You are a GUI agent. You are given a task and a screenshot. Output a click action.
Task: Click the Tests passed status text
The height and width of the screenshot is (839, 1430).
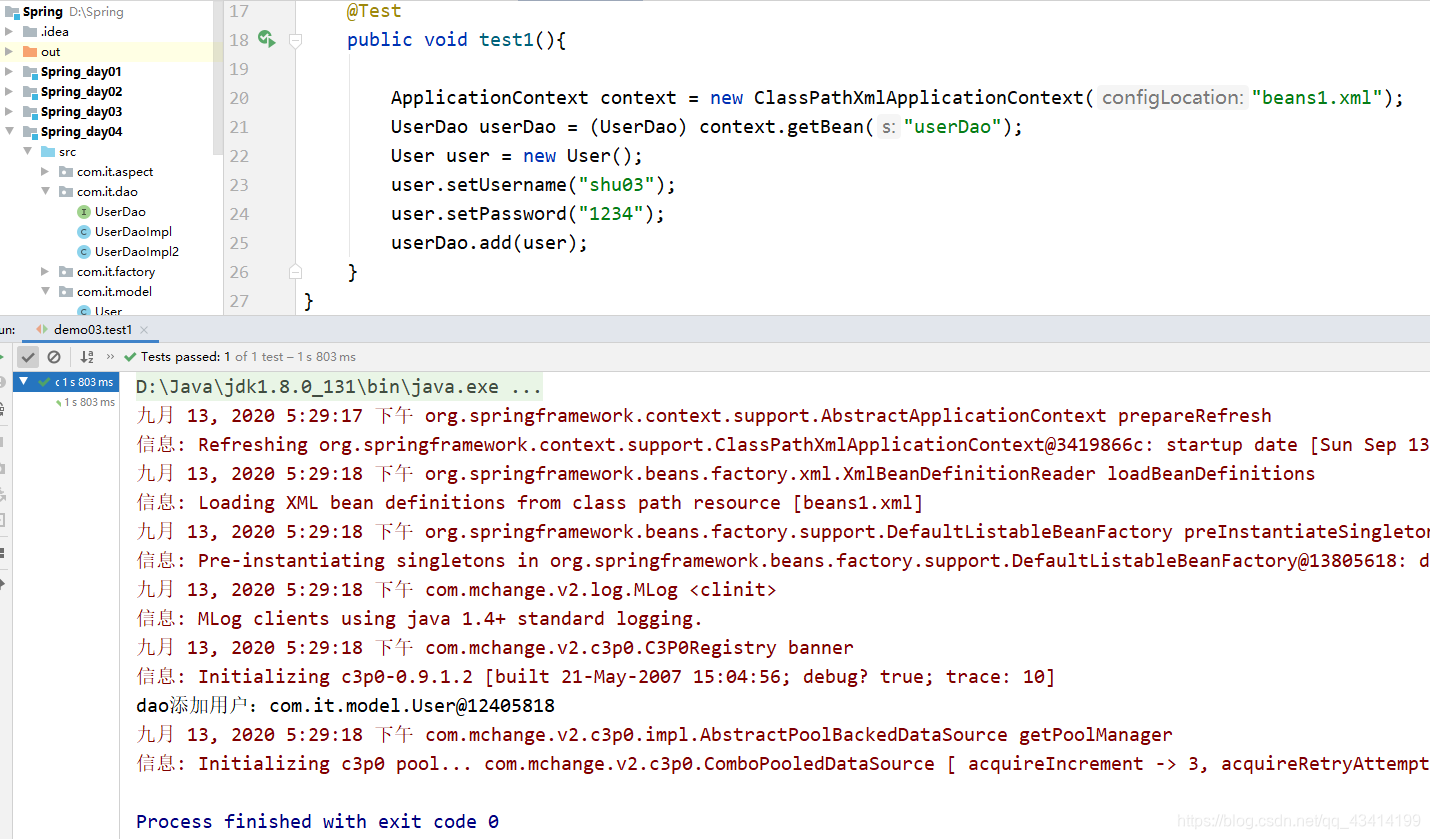(x=248, y=356)
